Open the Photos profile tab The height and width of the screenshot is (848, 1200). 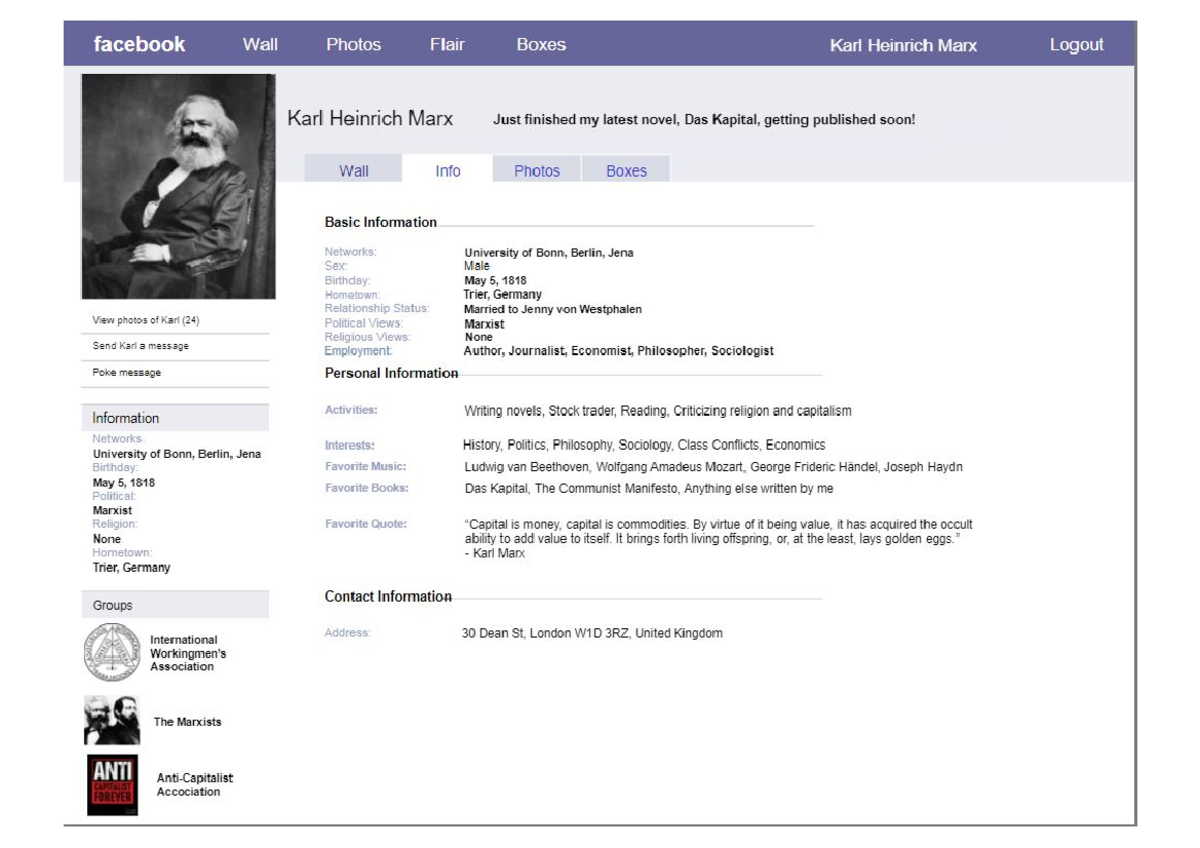(537, 170)
